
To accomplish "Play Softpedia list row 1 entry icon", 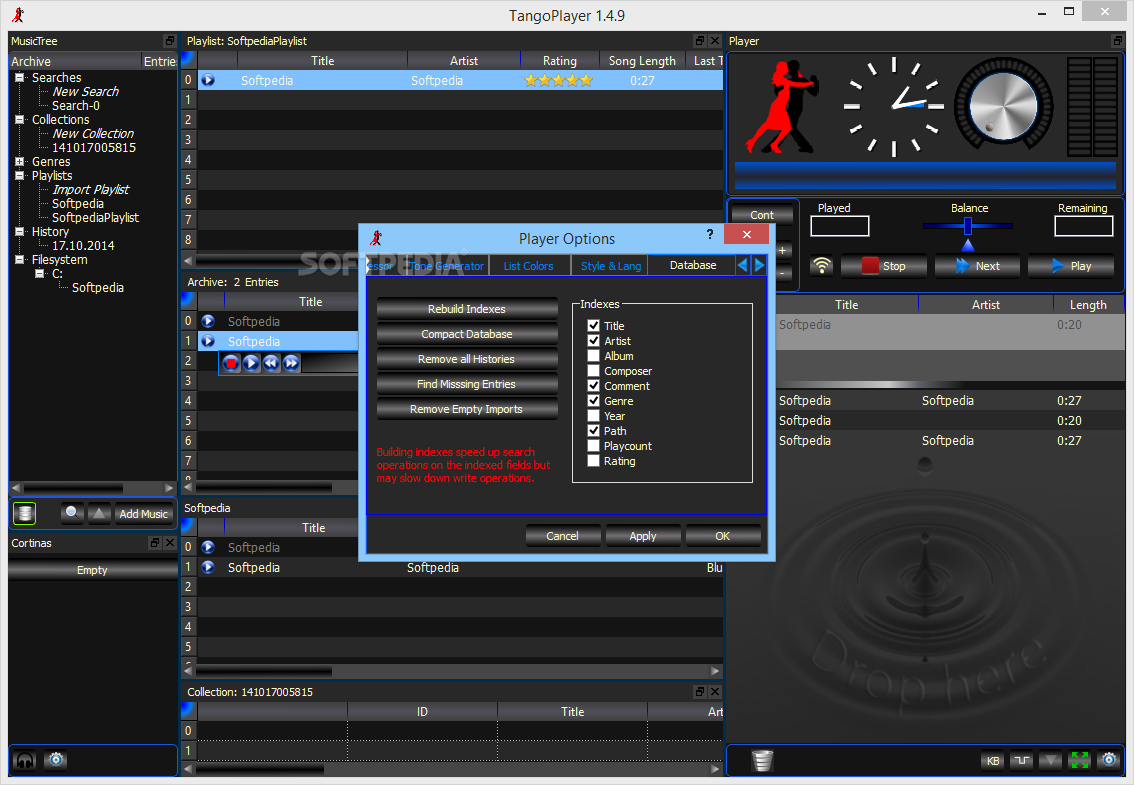I will pos(208,567).
